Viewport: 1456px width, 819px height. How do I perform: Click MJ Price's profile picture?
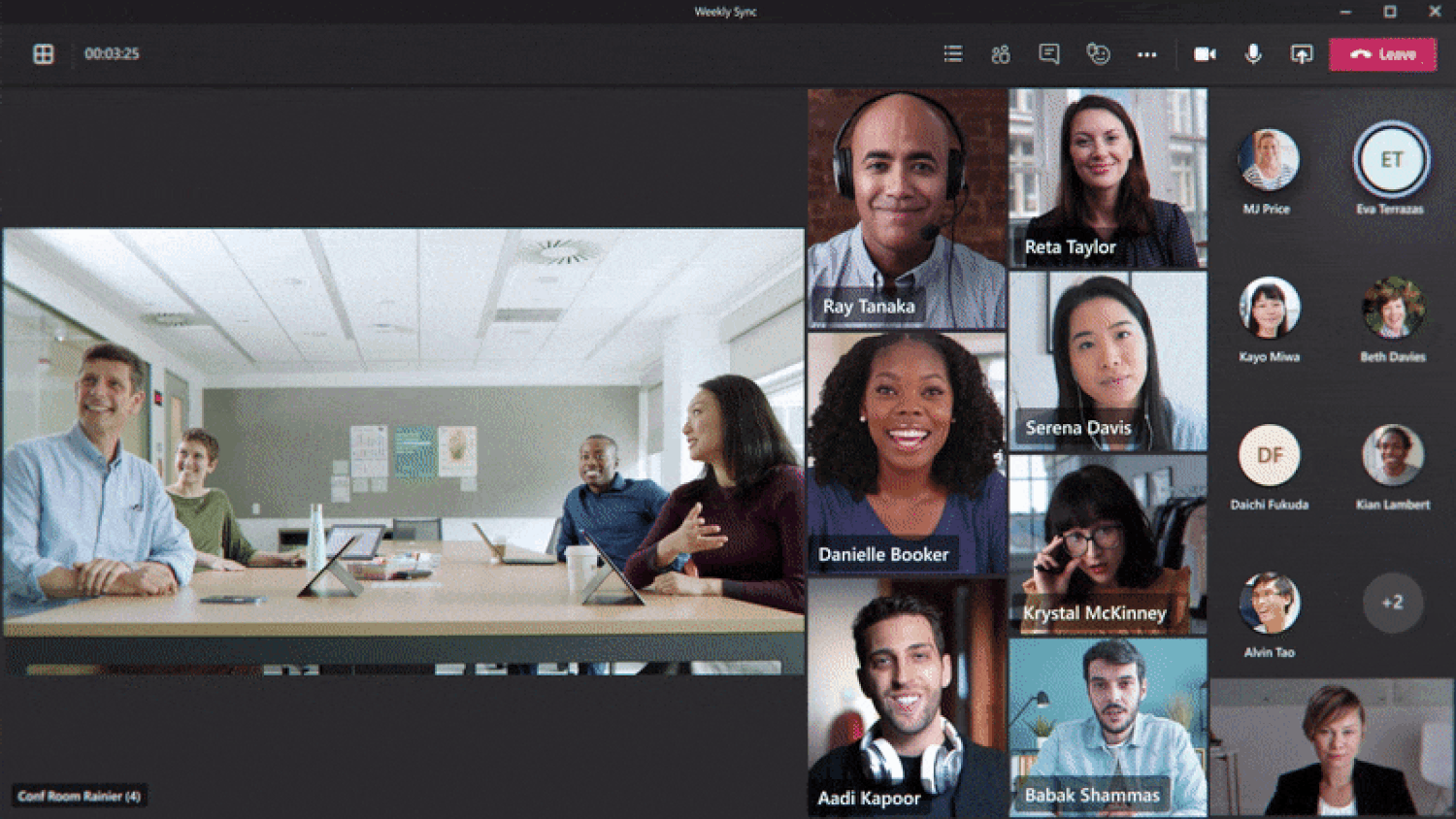pos(1269,159)
